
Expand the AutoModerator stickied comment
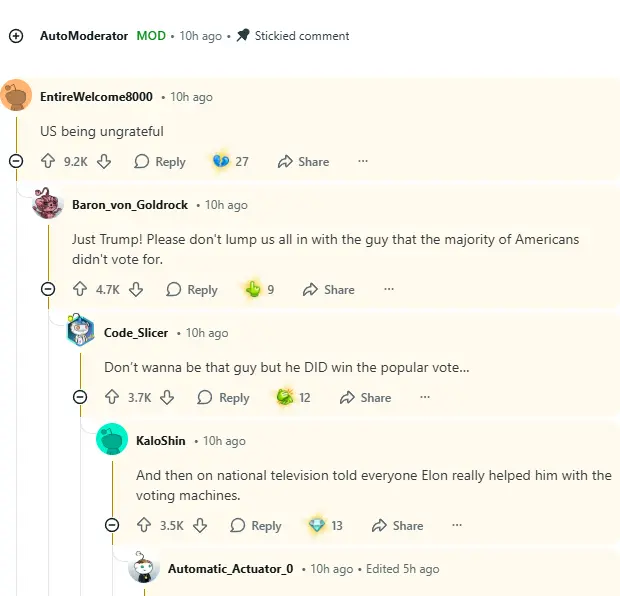point(16,36)
